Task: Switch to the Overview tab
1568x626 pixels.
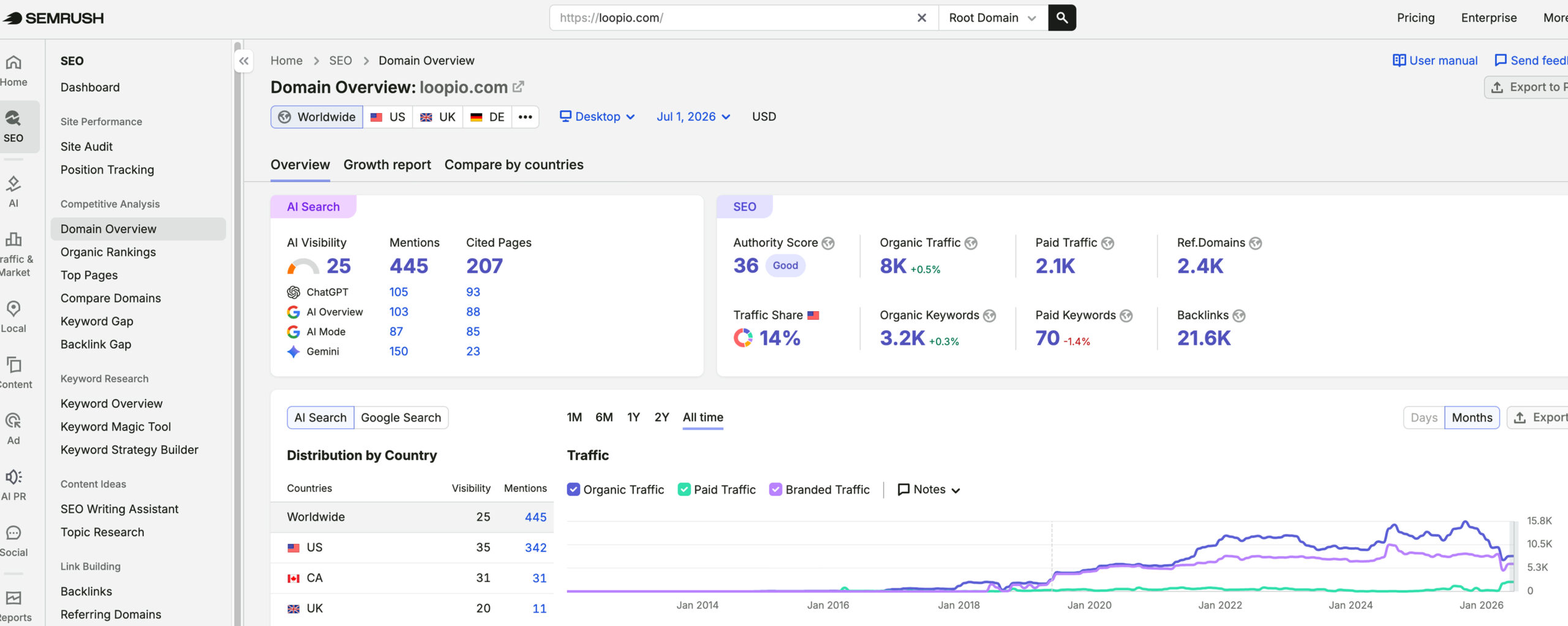Action: [x=300, y=165]
